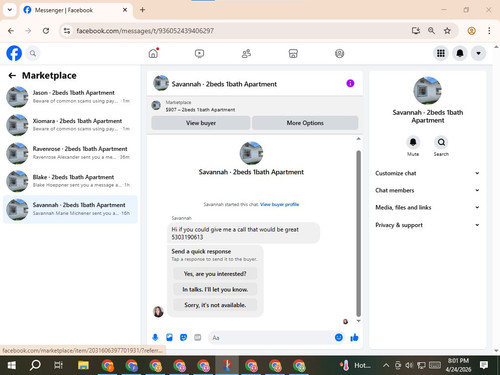
Task: Open the Windows notification center
Action: (484, 365)
